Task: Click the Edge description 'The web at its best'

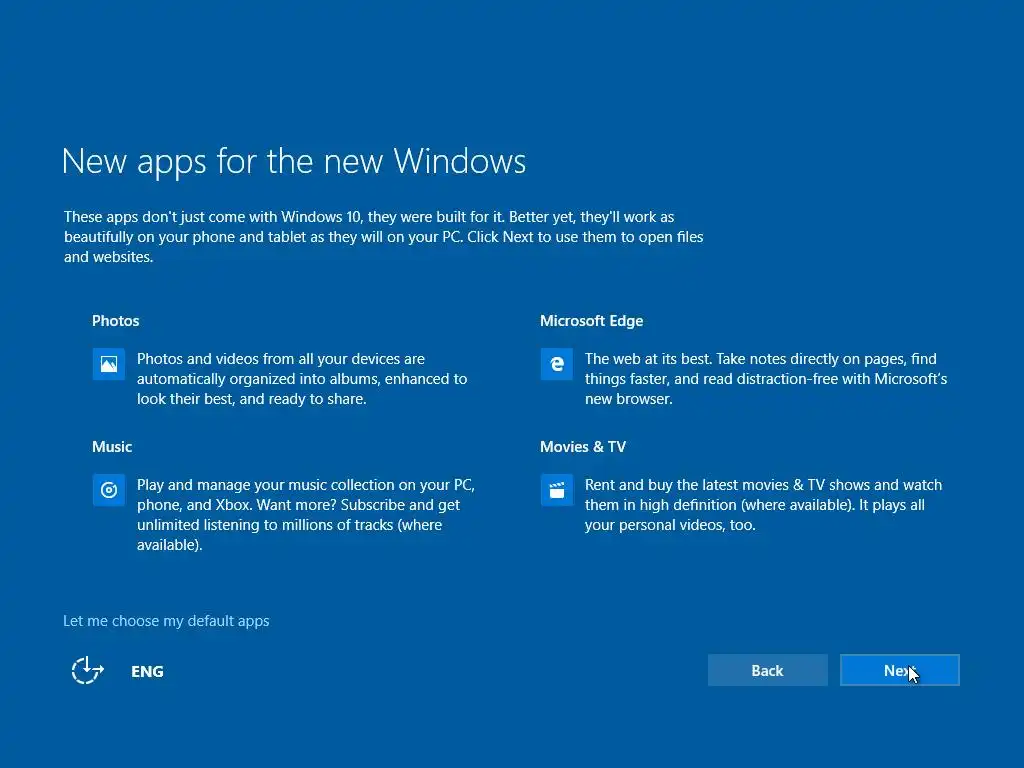Action: coord(765,379)
